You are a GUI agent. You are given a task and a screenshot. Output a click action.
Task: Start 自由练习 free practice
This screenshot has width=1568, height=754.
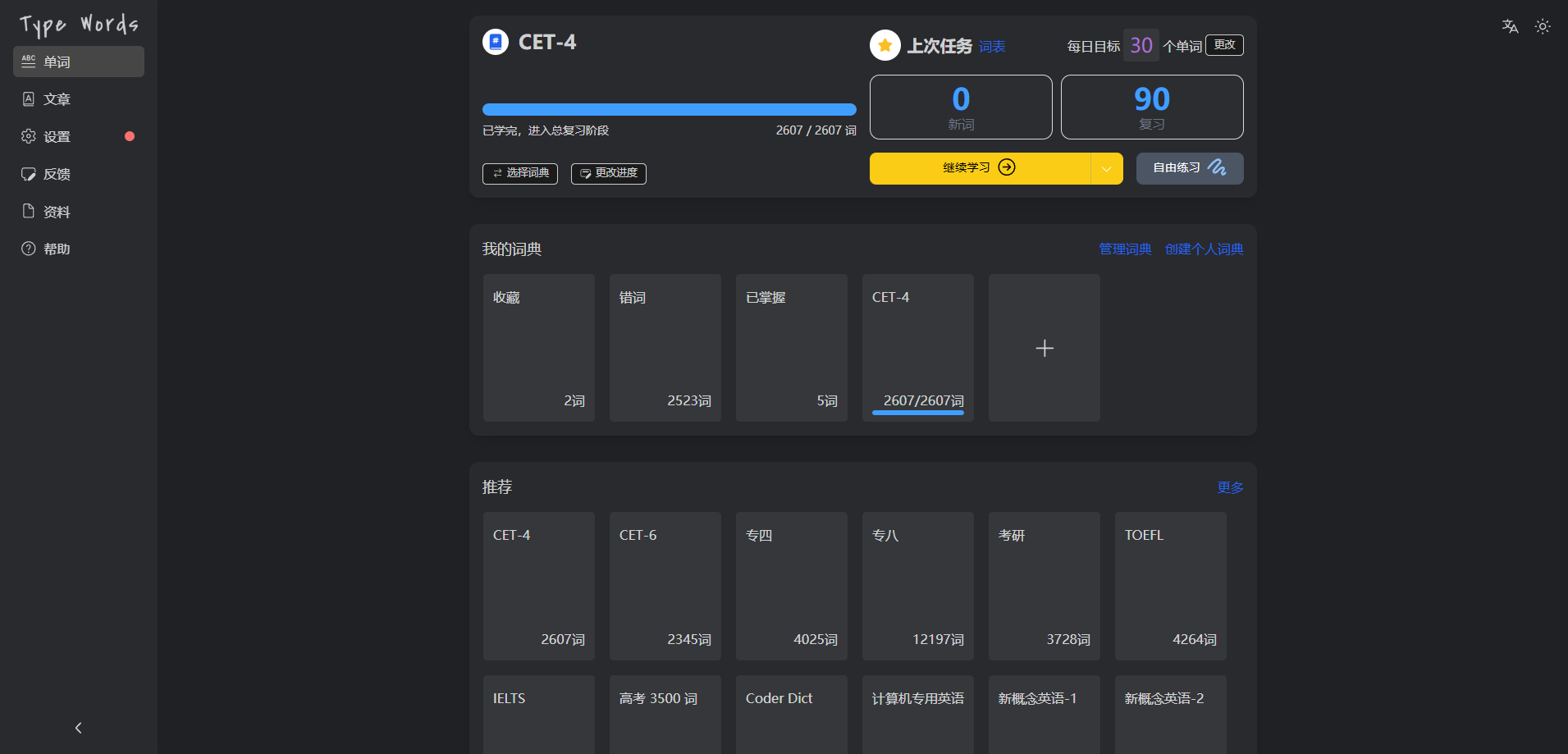click(1189, 168)
